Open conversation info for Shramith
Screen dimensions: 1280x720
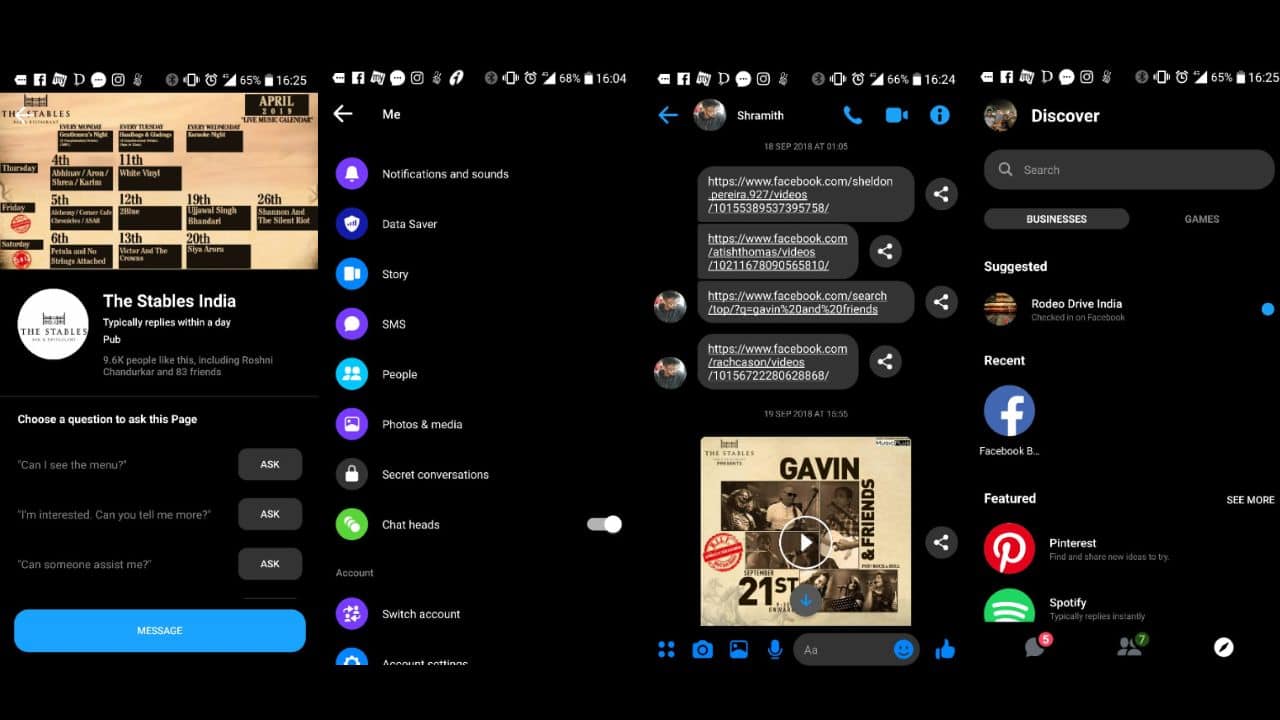pos(939,115)
